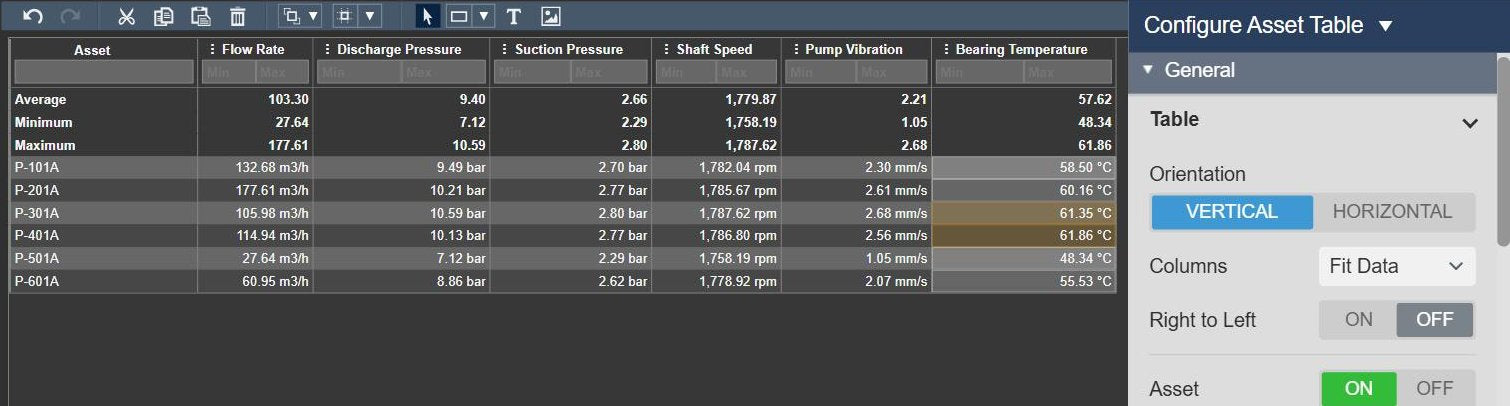Click the Maximum summary row label
This screenshot has height=406, width=1510.
tap(44, 145)
